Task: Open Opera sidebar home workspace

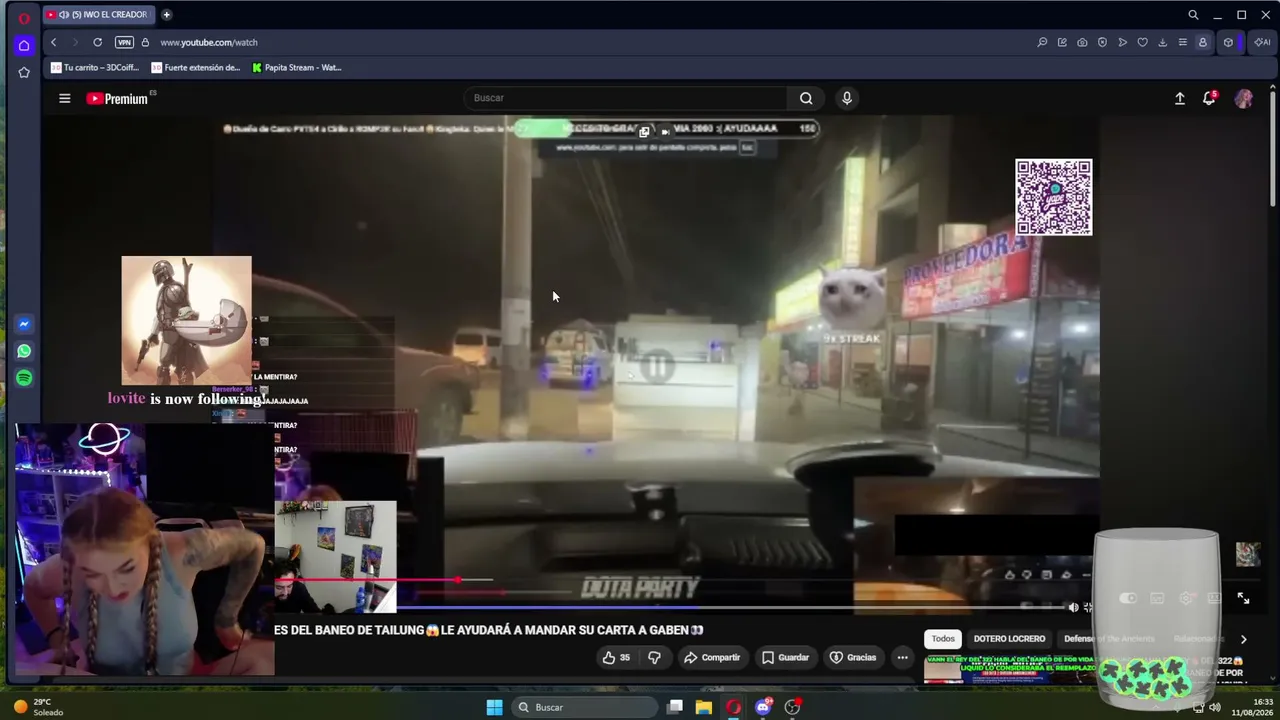Action: click(x=24, y=45)
